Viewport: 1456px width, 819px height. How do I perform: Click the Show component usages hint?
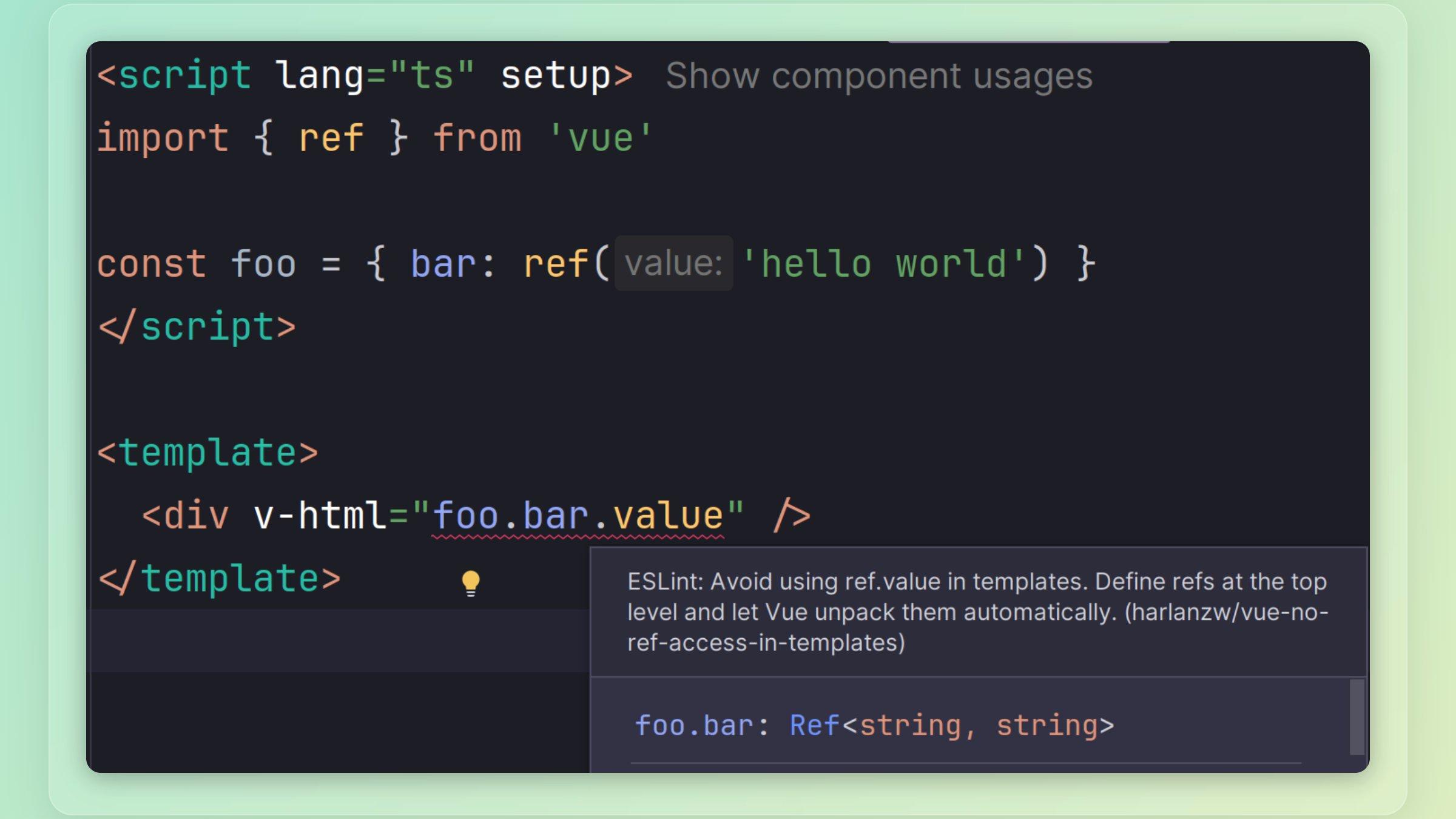click(x=878, y=76)
